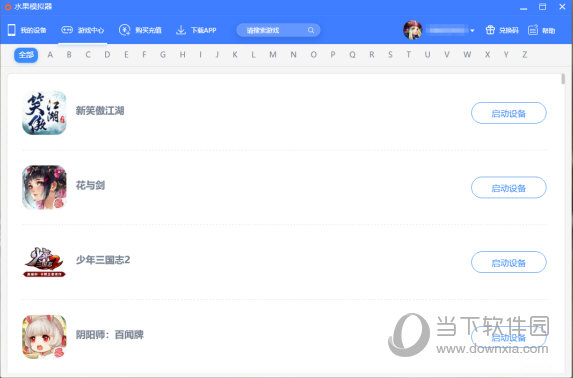Screen dimensions: 573x378
Task: Open the 购买充值 recharge tab
Action: [x=140, y=30]
